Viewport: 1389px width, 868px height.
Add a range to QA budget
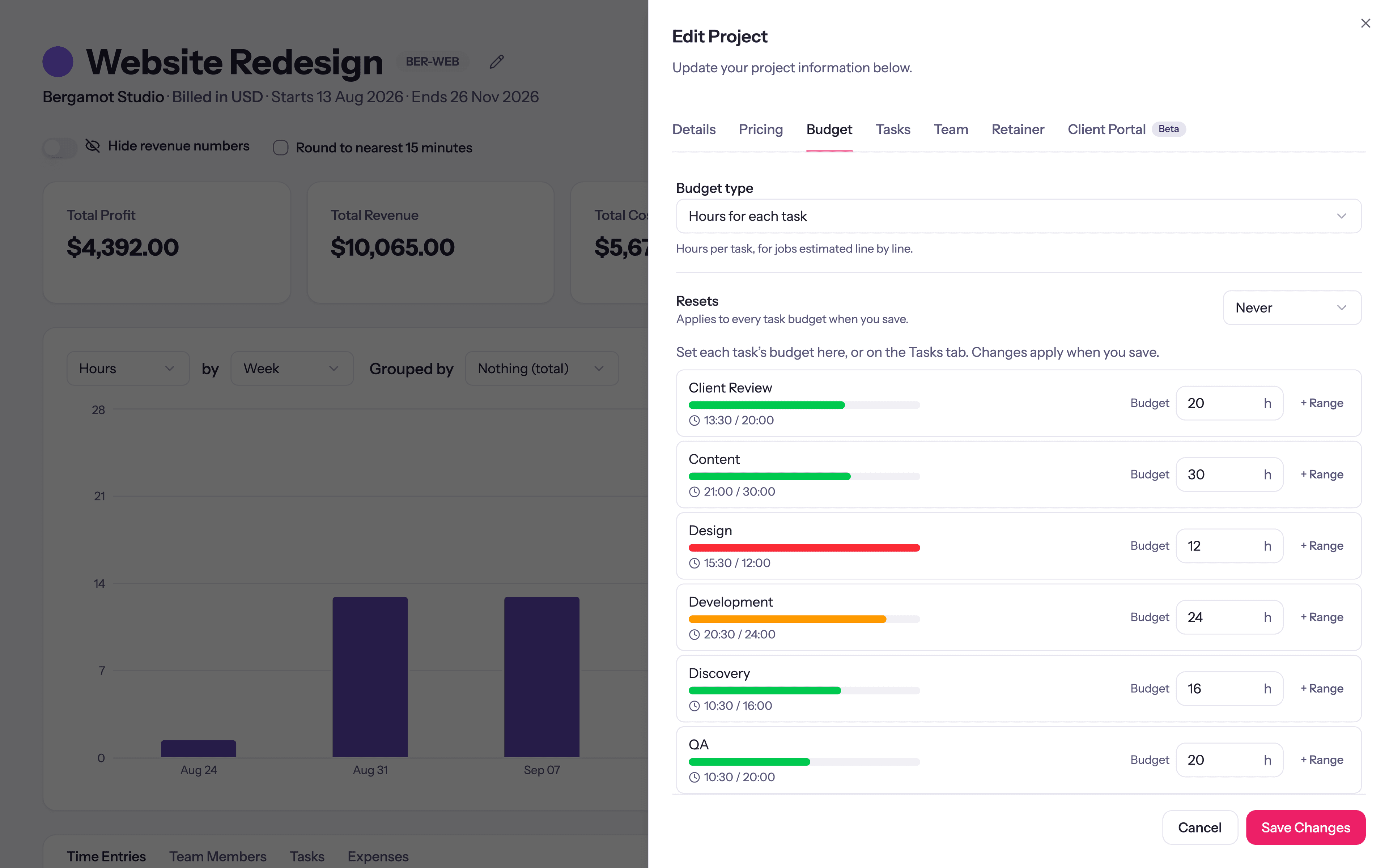[1321, 760]
